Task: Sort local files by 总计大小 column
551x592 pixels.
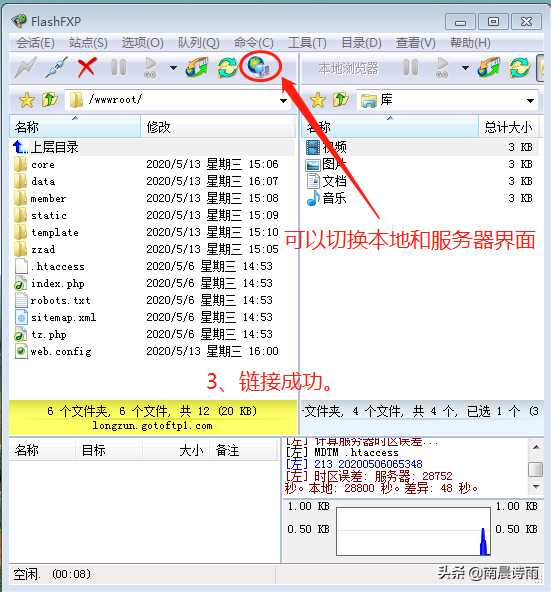Action: pyautogui.click(x=508, y=127)
